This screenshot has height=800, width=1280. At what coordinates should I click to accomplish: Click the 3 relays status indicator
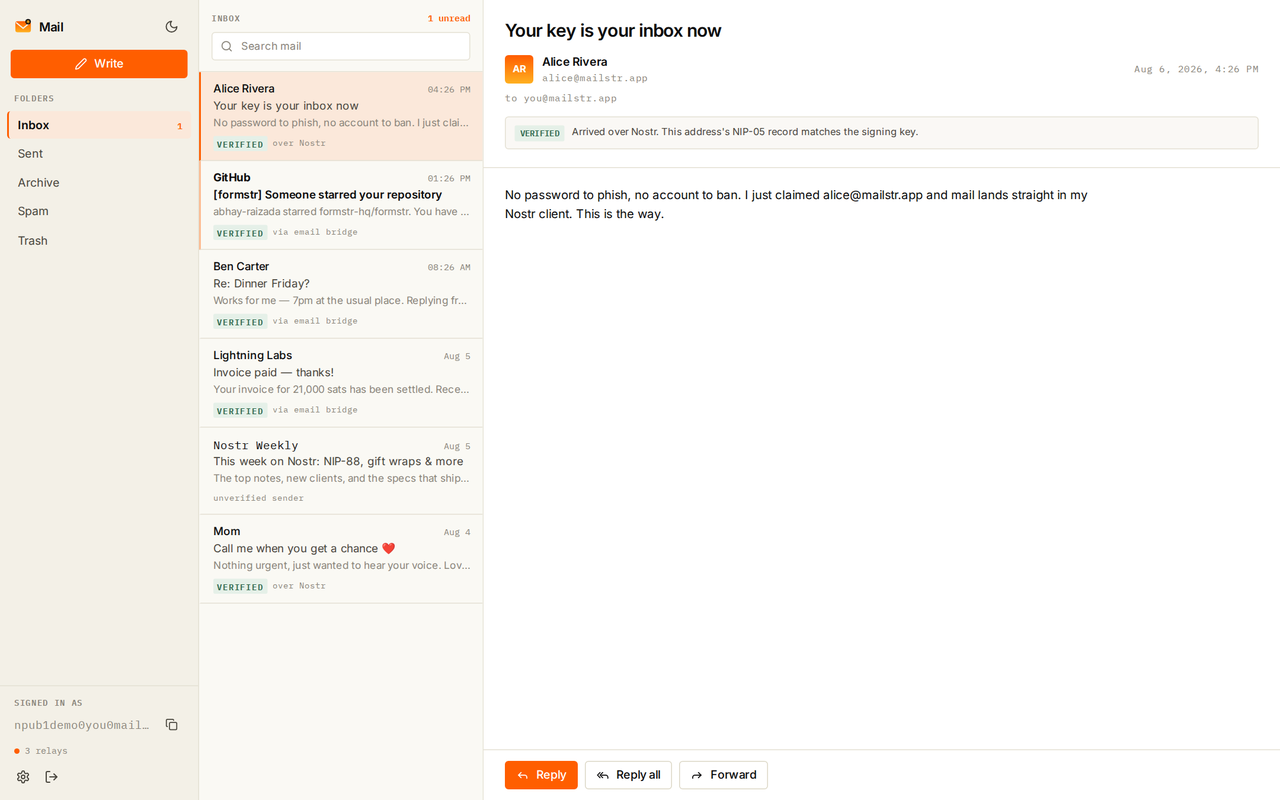(x=41, y=751)
